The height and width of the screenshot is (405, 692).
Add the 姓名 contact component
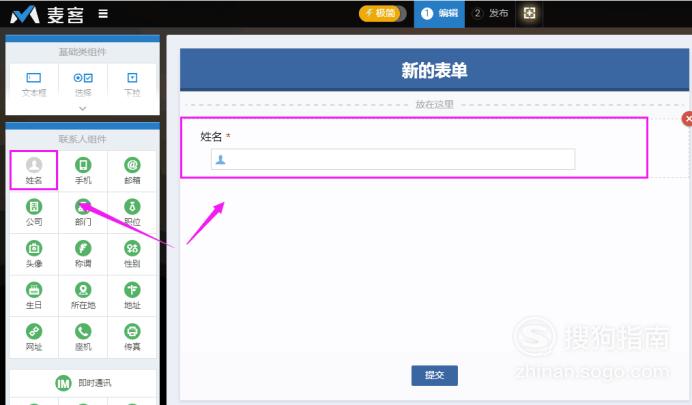(x=34, y=171)
